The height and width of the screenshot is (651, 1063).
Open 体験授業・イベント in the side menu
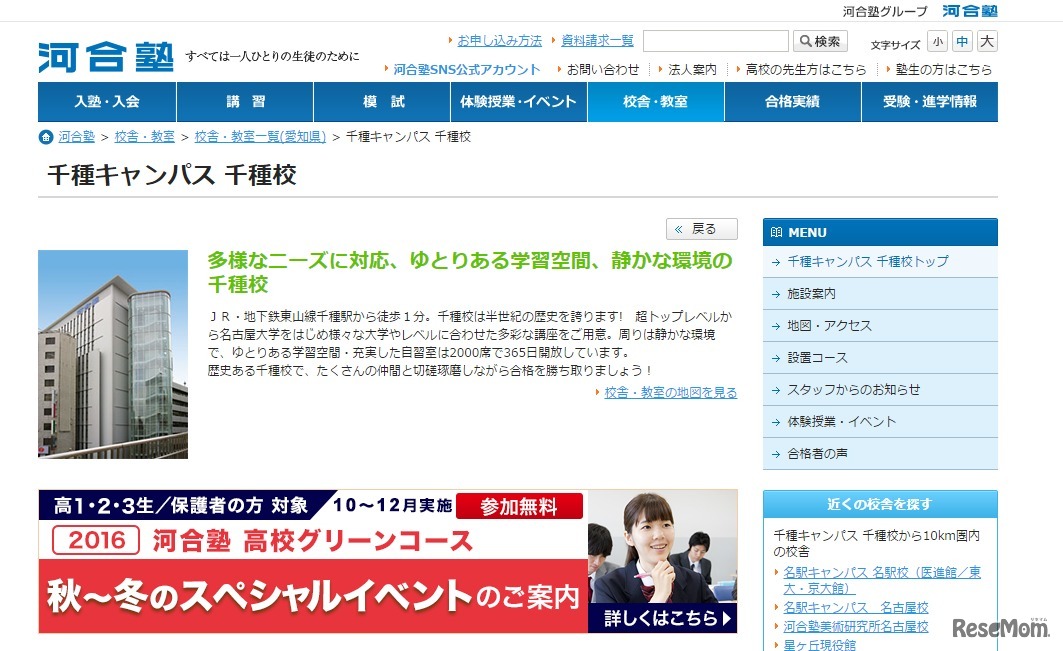[x=880, y=422]
